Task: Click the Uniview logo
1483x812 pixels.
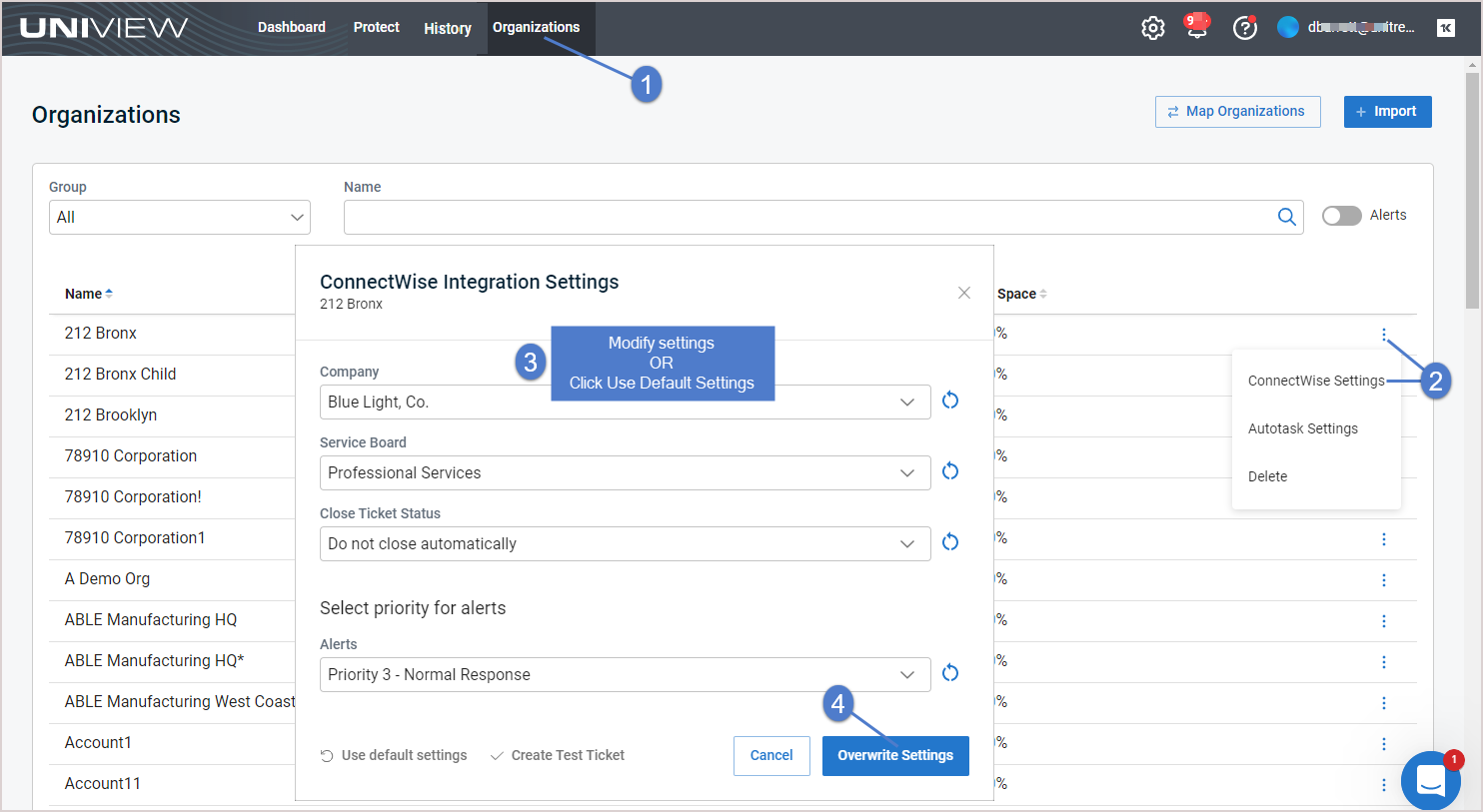Action: [x=104, y=28]
